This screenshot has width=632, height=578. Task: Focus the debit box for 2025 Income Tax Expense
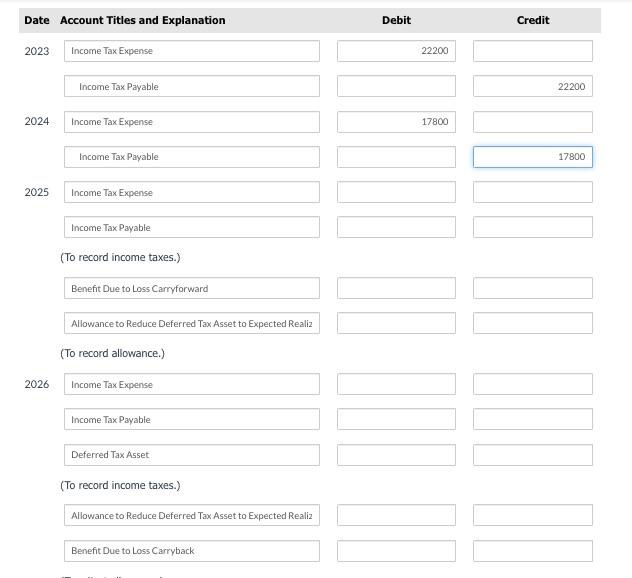[x=396, y=192]
